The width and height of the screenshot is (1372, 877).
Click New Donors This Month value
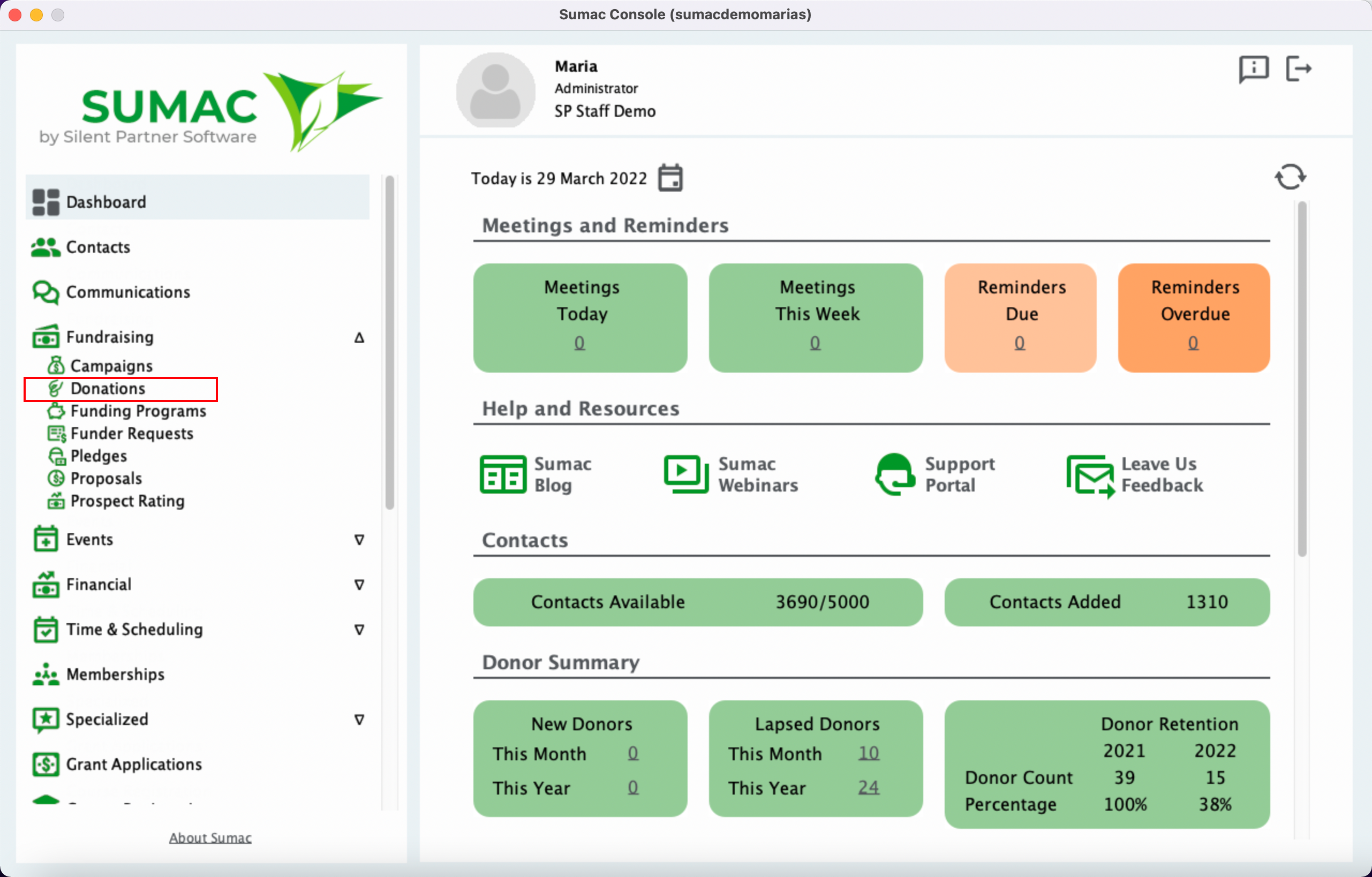[x=633, y=753]
